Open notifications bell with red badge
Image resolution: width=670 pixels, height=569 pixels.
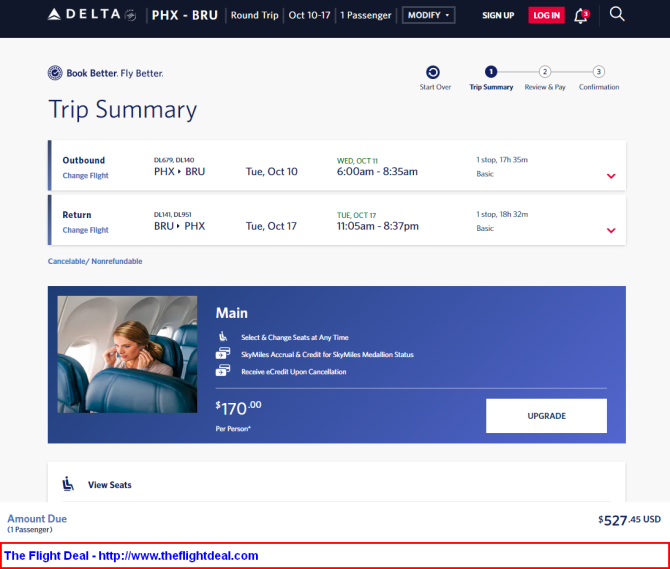pos(581,16)
